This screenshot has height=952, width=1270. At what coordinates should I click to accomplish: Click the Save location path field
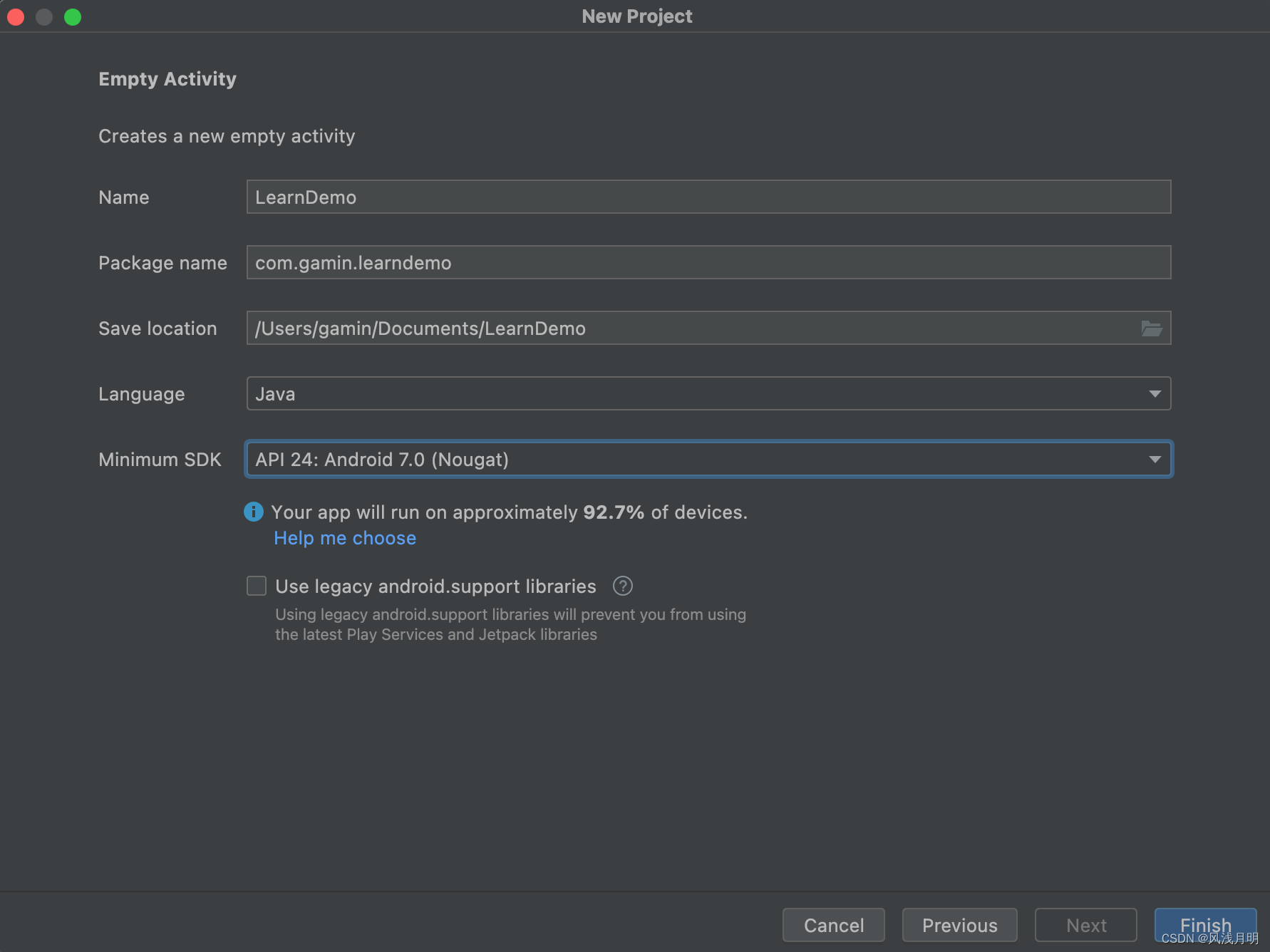click(x=708, y=328)
